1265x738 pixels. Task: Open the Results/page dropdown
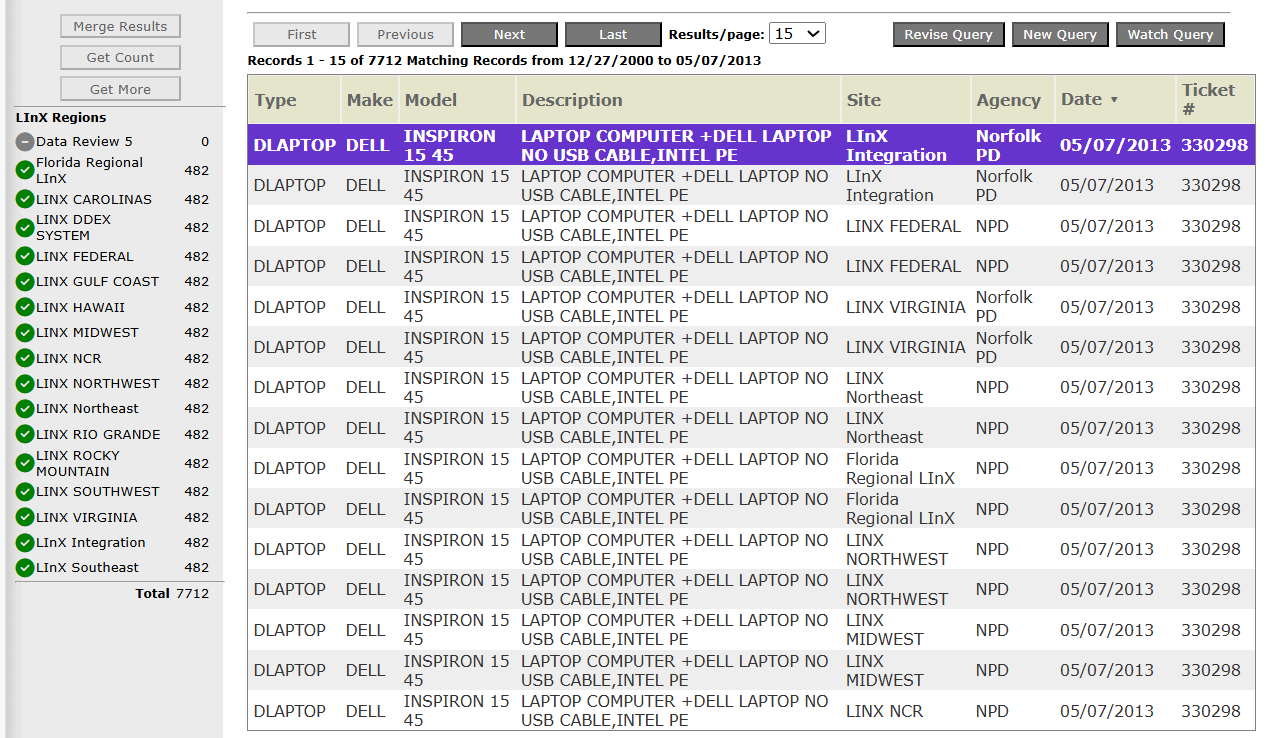click(x=797, y=34)
